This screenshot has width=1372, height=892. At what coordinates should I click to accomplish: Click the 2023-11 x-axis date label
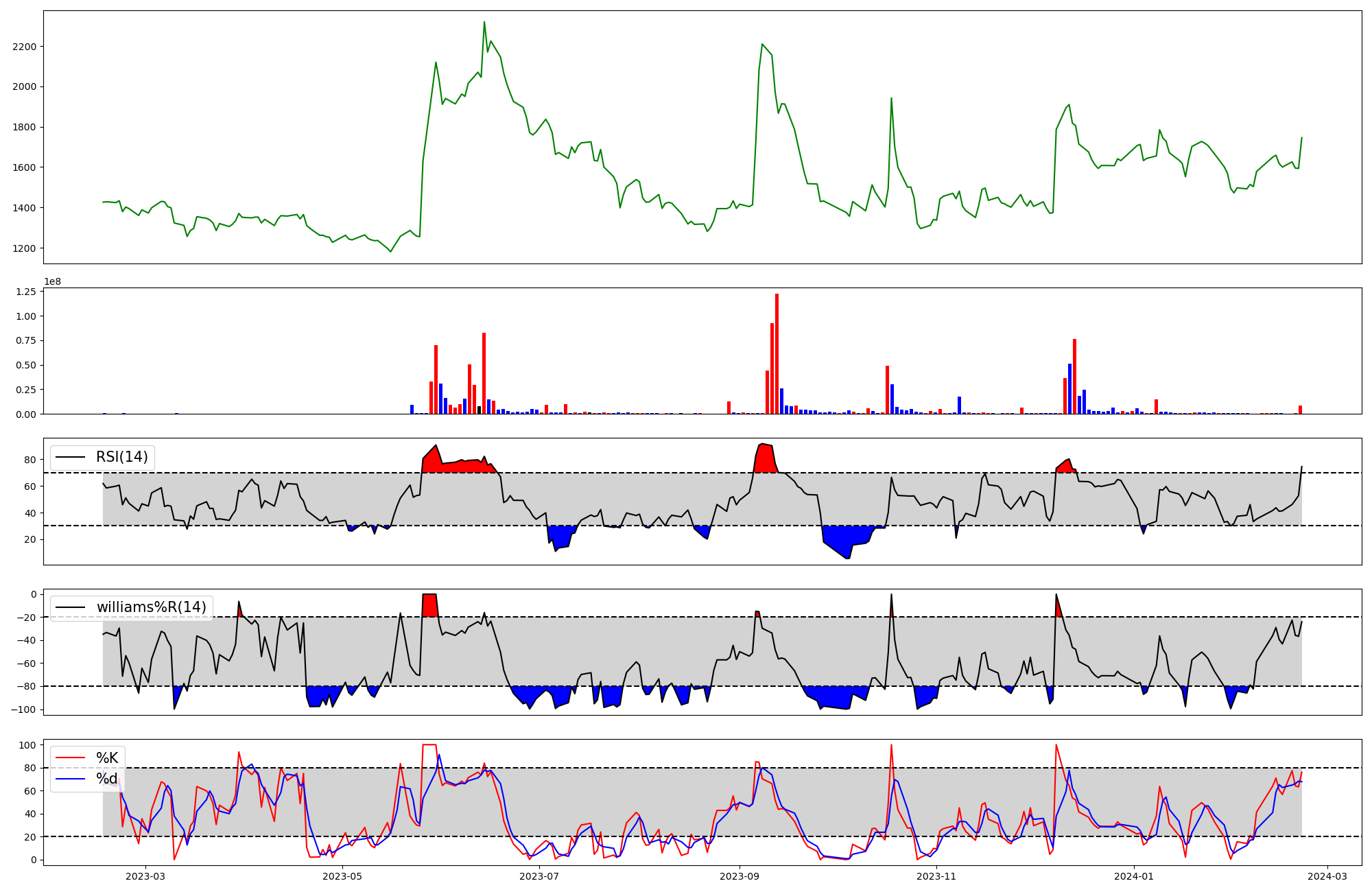click(x=936, y=876)
